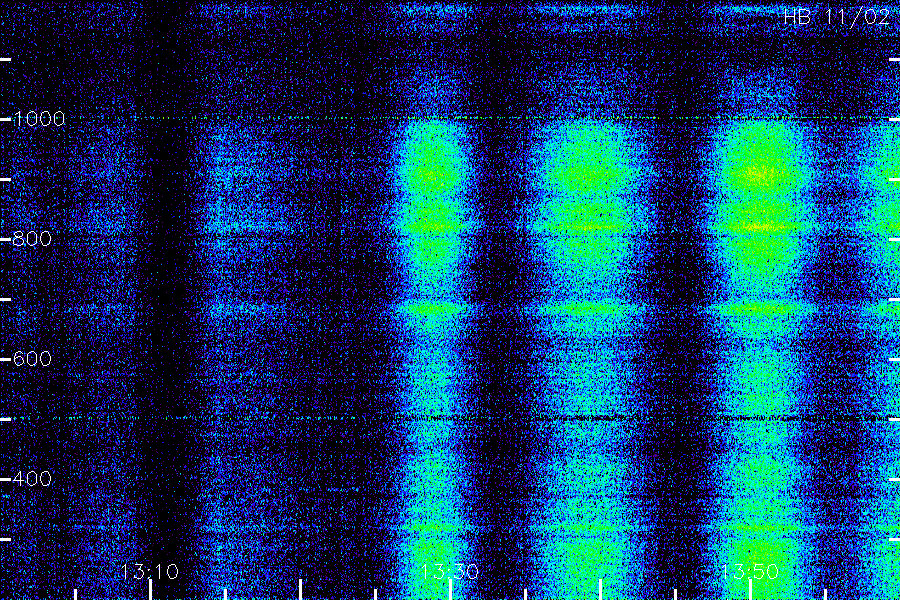This screenshot has height=600, width=900.
Task: Click the 800 frequency axis label
Action: (32, 239)
